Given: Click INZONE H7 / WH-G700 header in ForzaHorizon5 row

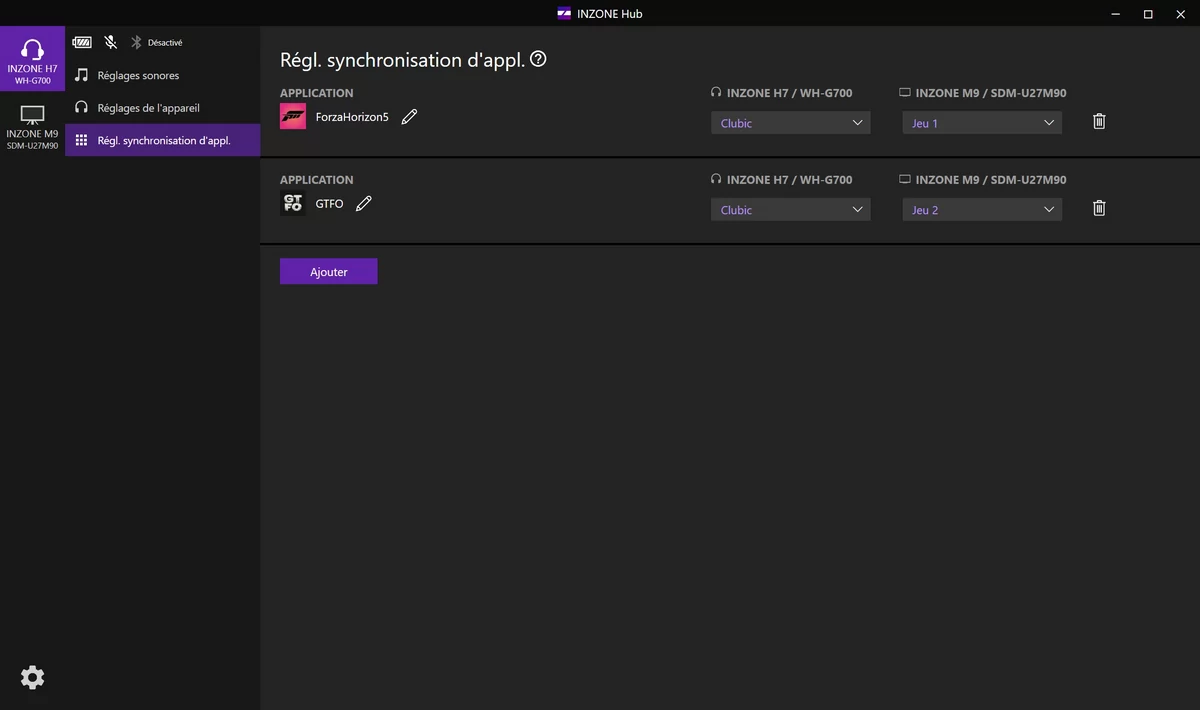Looking at the screenshot, I should click(790, 93).
